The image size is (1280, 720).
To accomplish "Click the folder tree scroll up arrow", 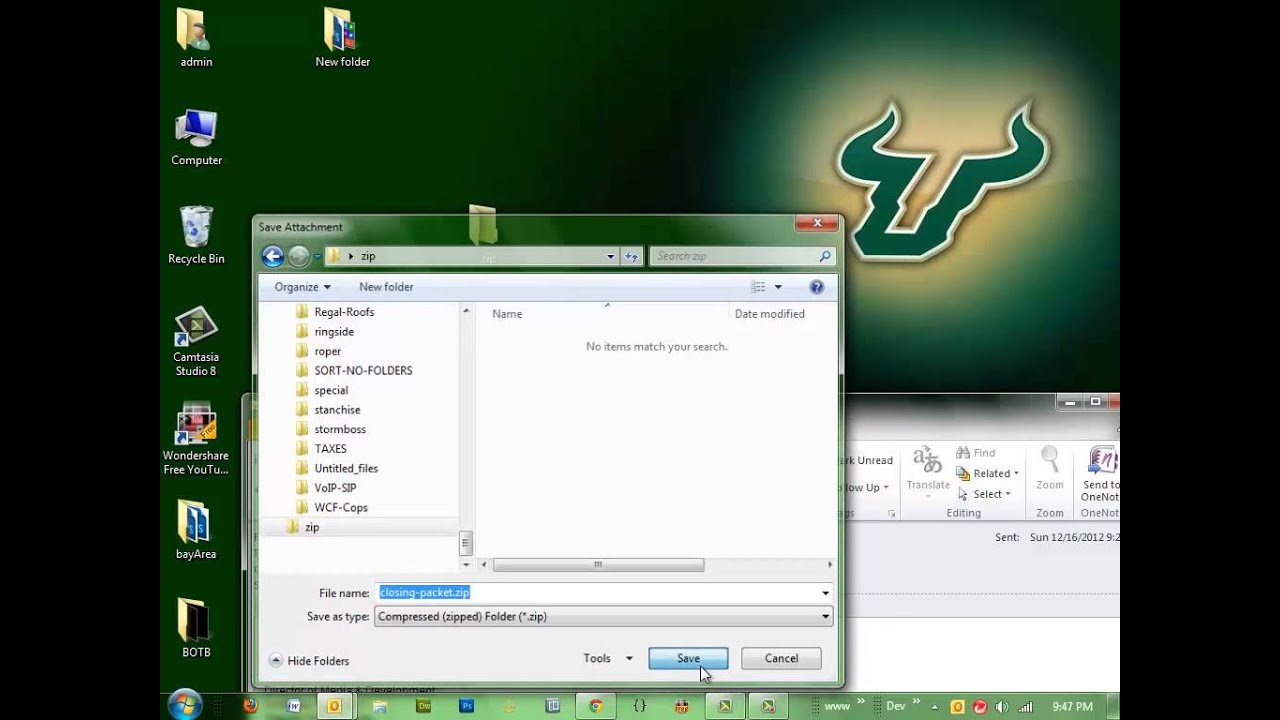I will 465,312.
